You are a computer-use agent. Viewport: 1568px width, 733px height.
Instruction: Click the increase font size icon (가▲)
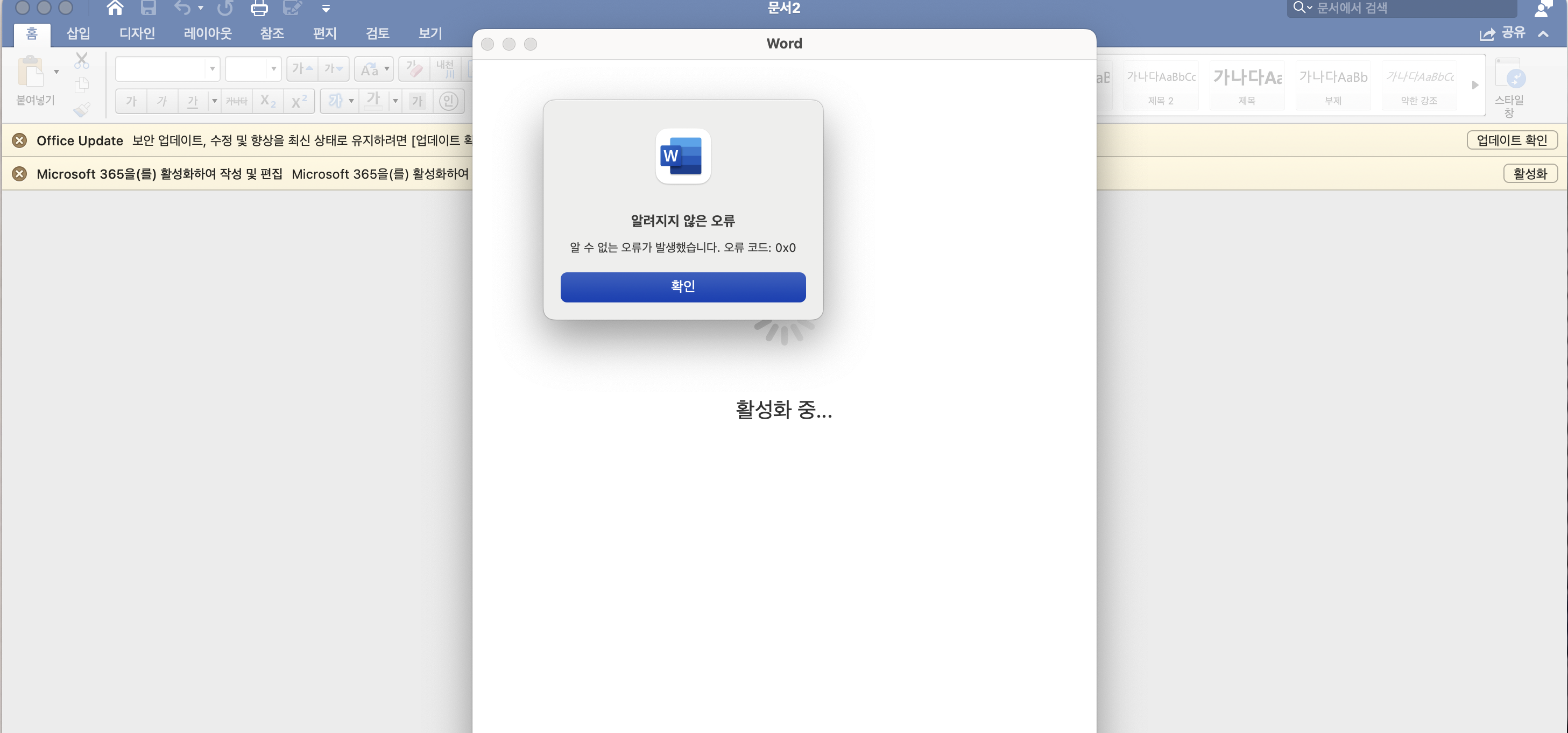click(x=302, y=69)
